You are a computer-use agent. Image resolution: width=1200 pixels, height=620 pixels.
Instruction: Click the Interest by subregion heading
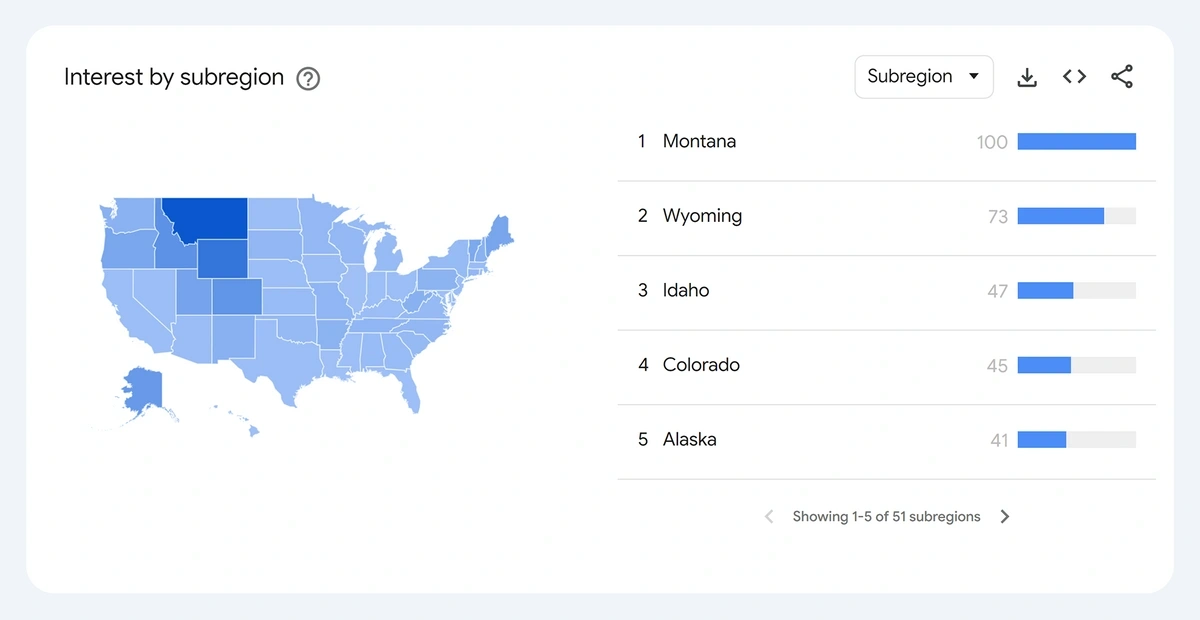click(x=174, y=78)
